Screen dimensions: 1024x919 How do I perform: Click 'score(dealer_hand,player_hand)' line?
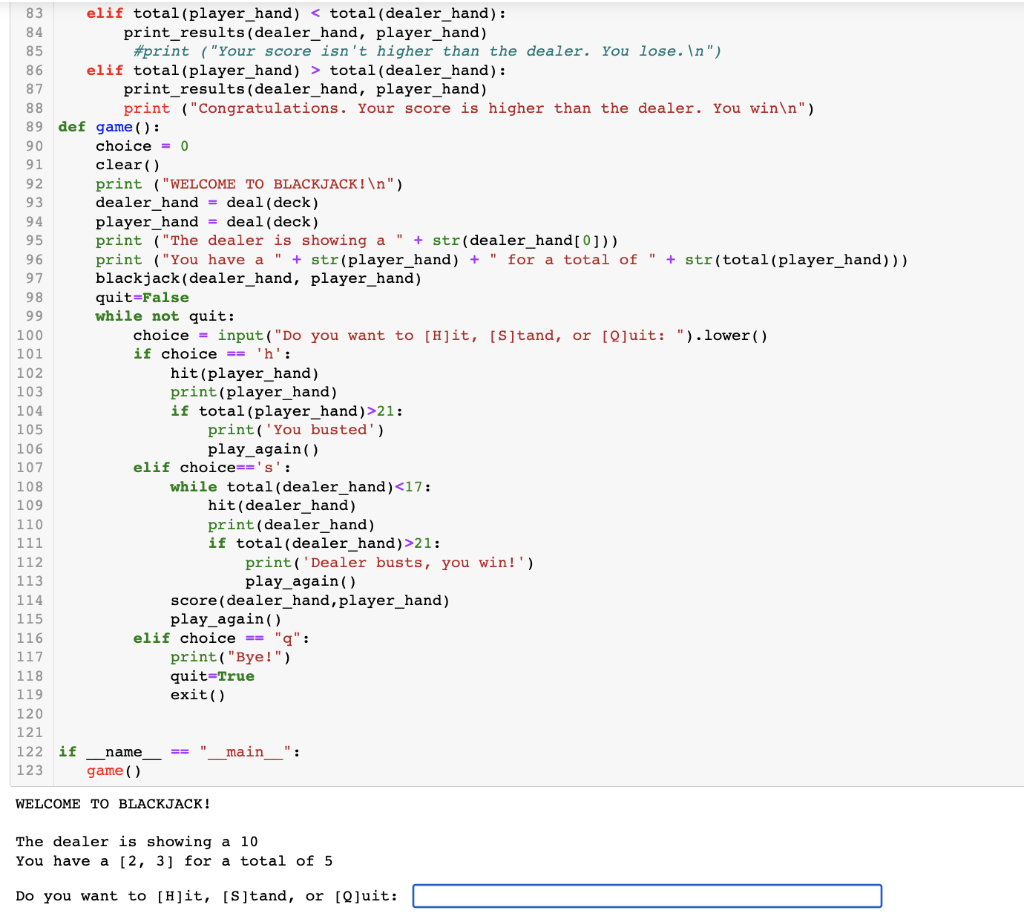coord(310,600)
